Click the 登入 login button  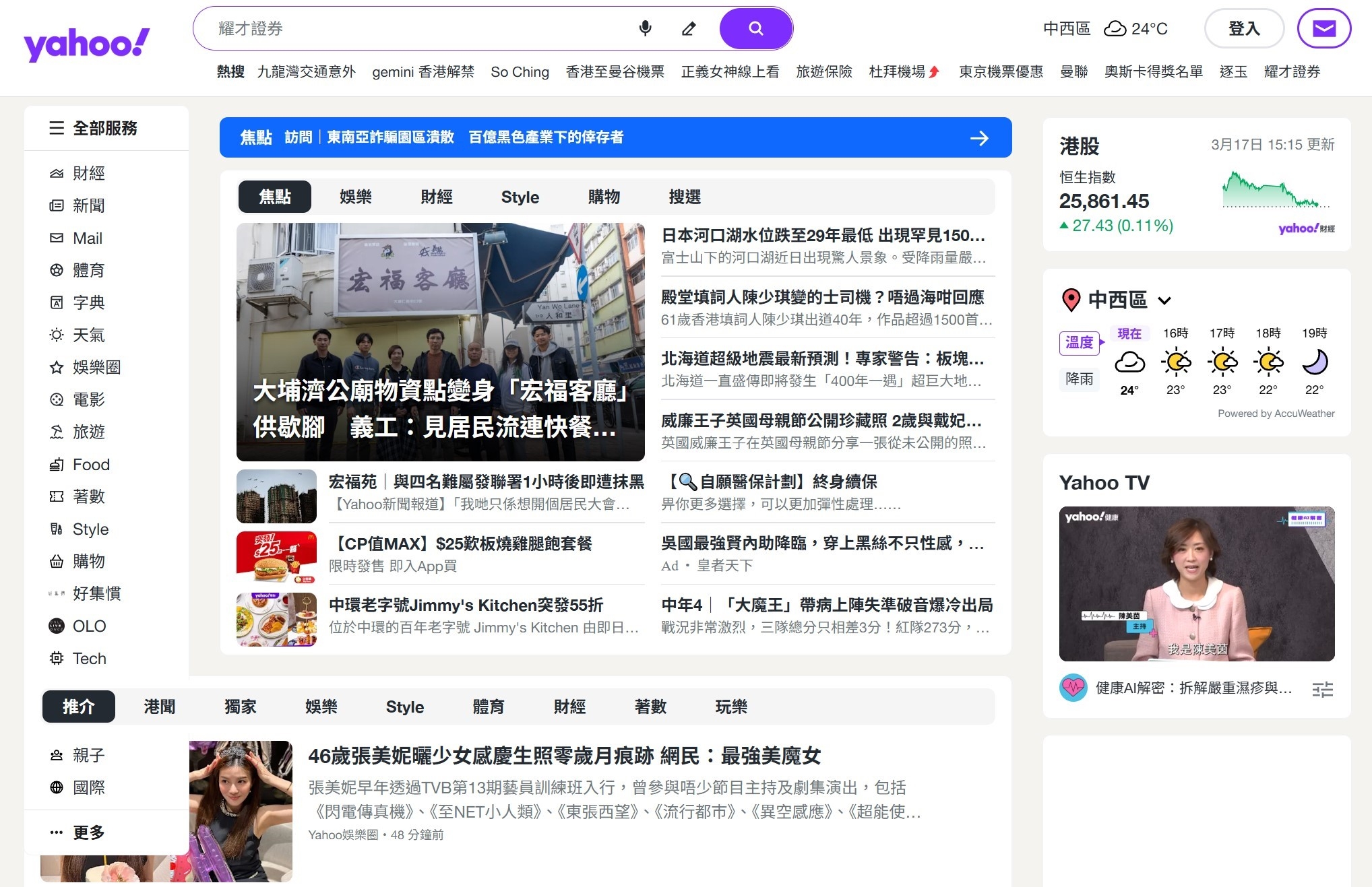(1243, 28)
